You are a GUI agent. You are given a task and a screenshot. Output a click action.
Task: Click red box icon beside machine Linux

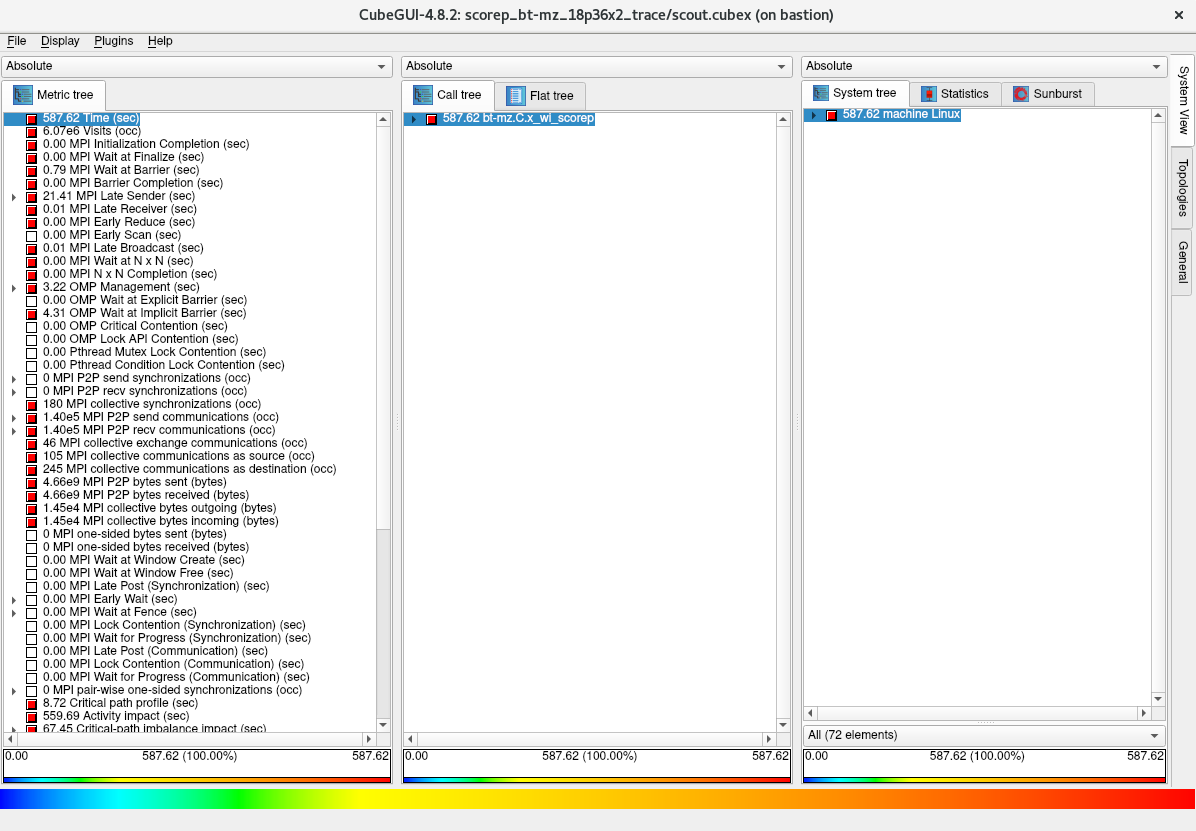coord(831,115)
